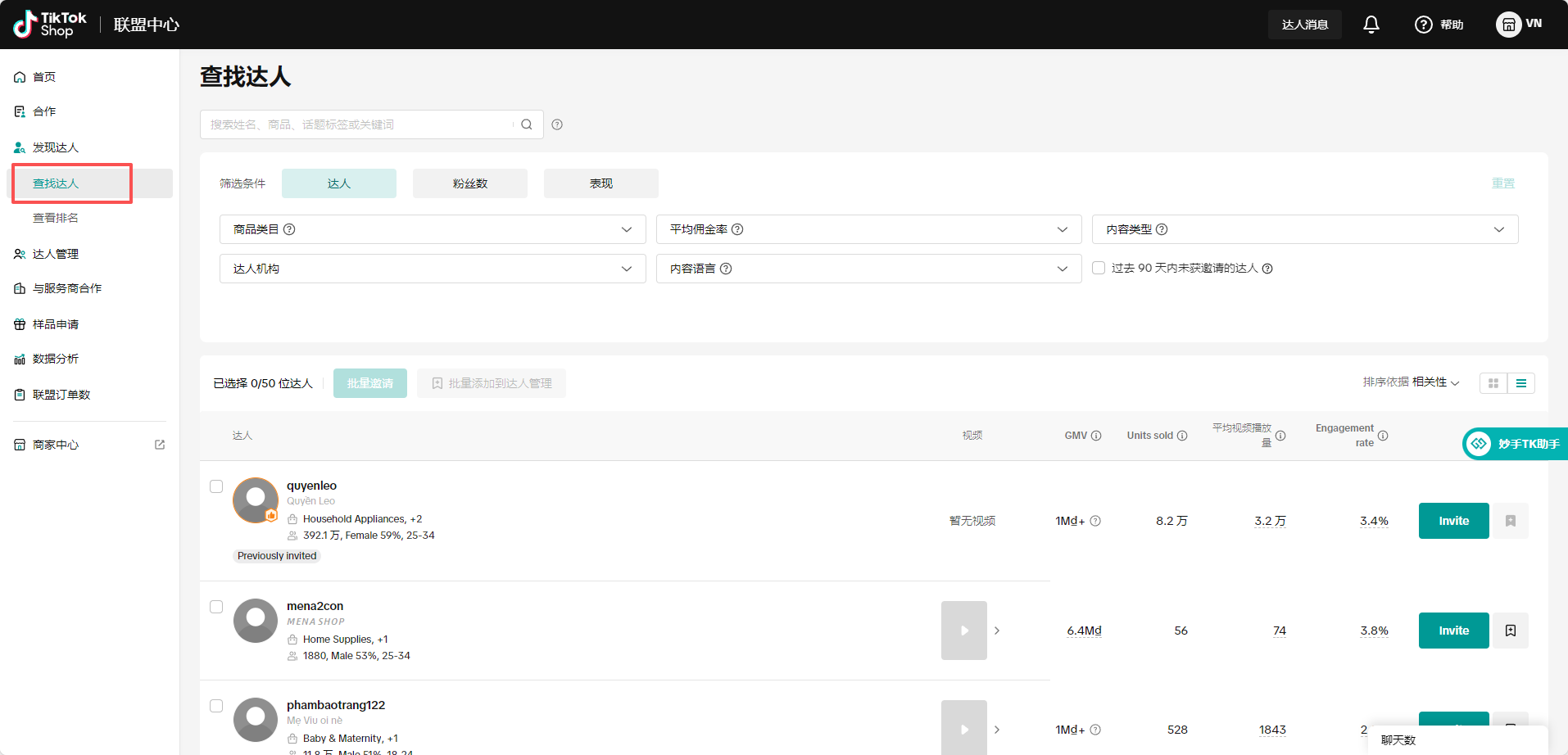The image size is (1568, 755).
Task: Focus the creator search input field
Action: (356, 124)
